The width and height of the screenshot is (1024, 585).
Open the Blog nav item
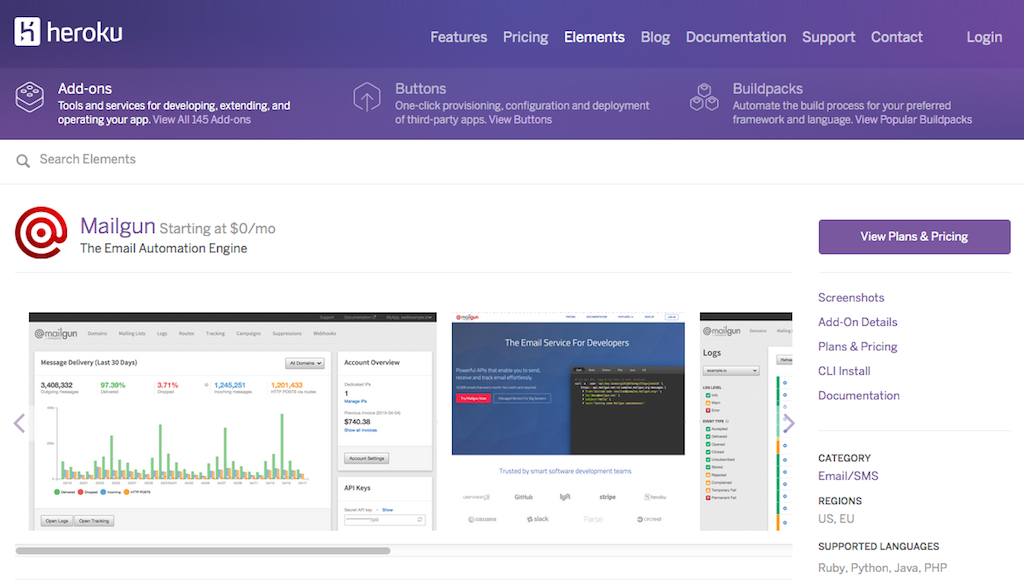[x=655, y=37]
